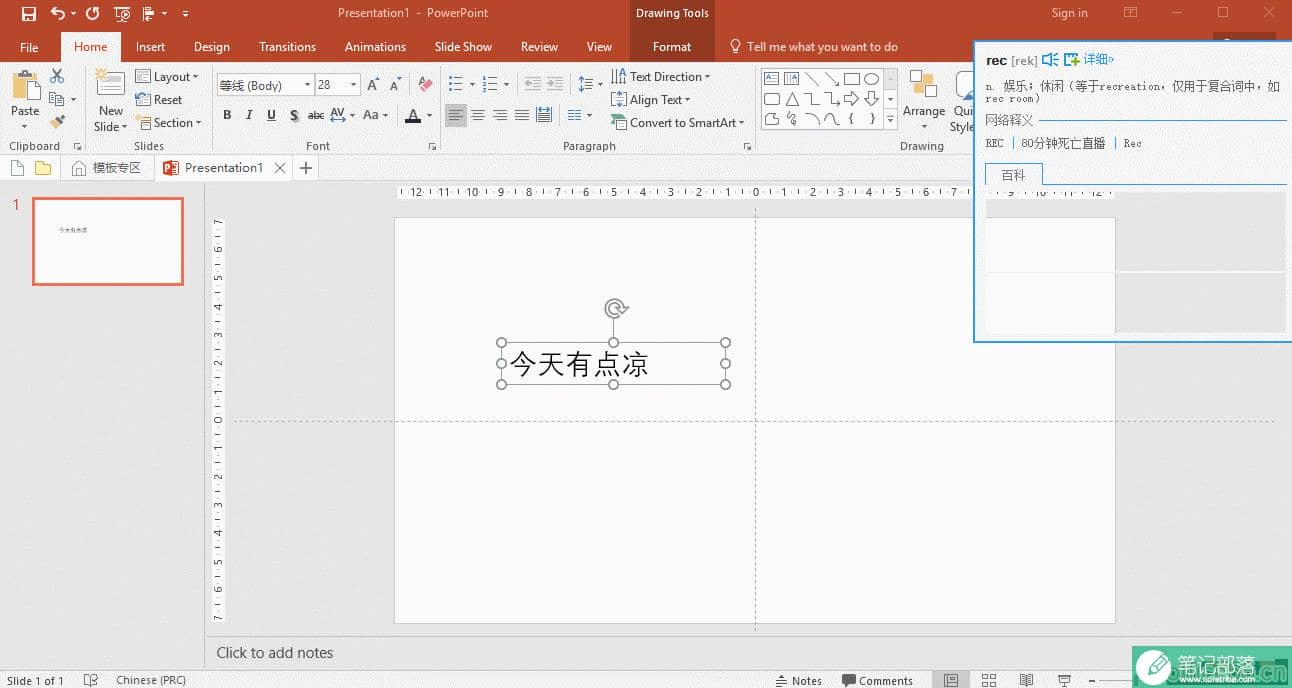Toggle text shadow

tap(294, 115)
